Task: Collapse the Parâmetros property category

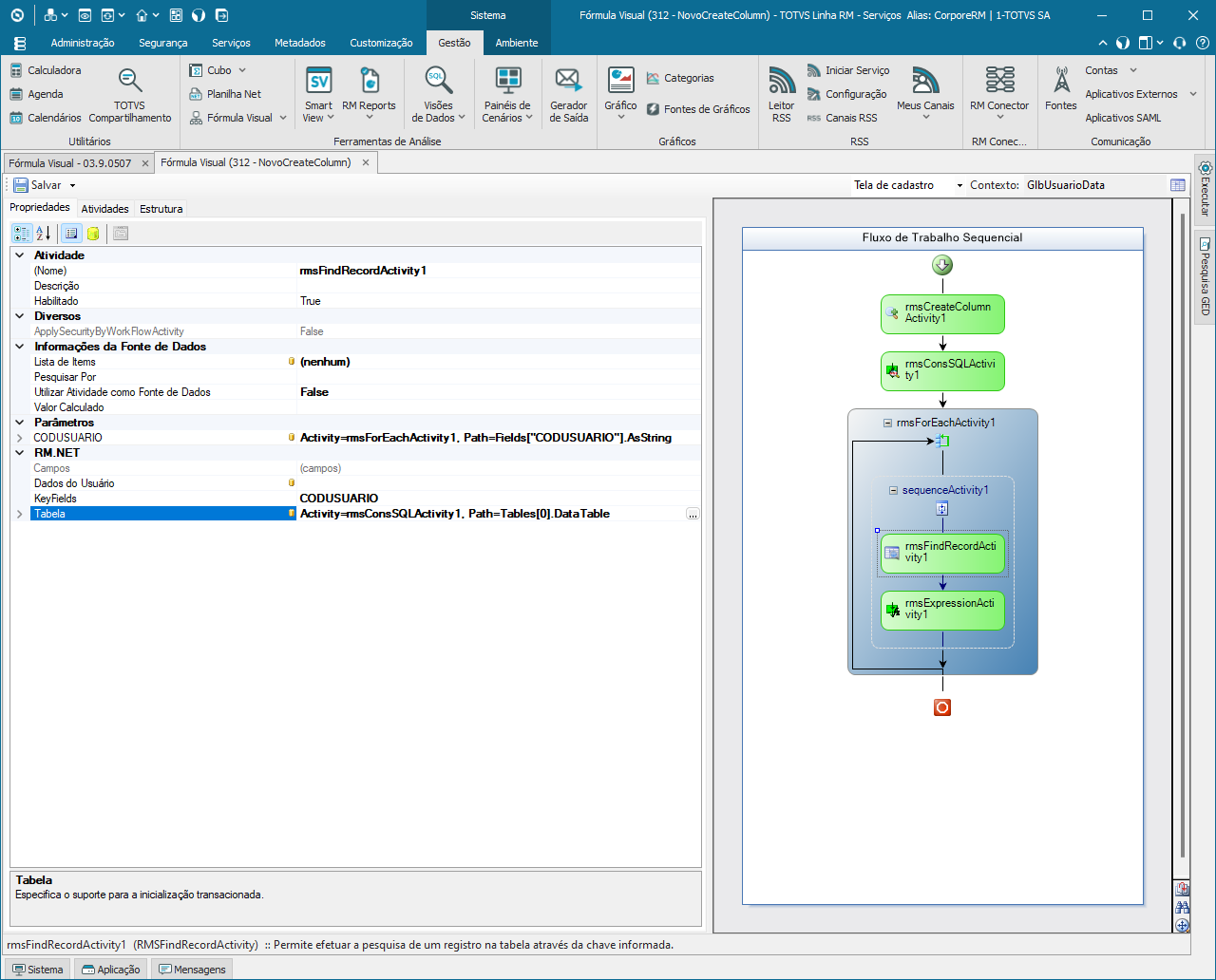Action: point(19,423)
